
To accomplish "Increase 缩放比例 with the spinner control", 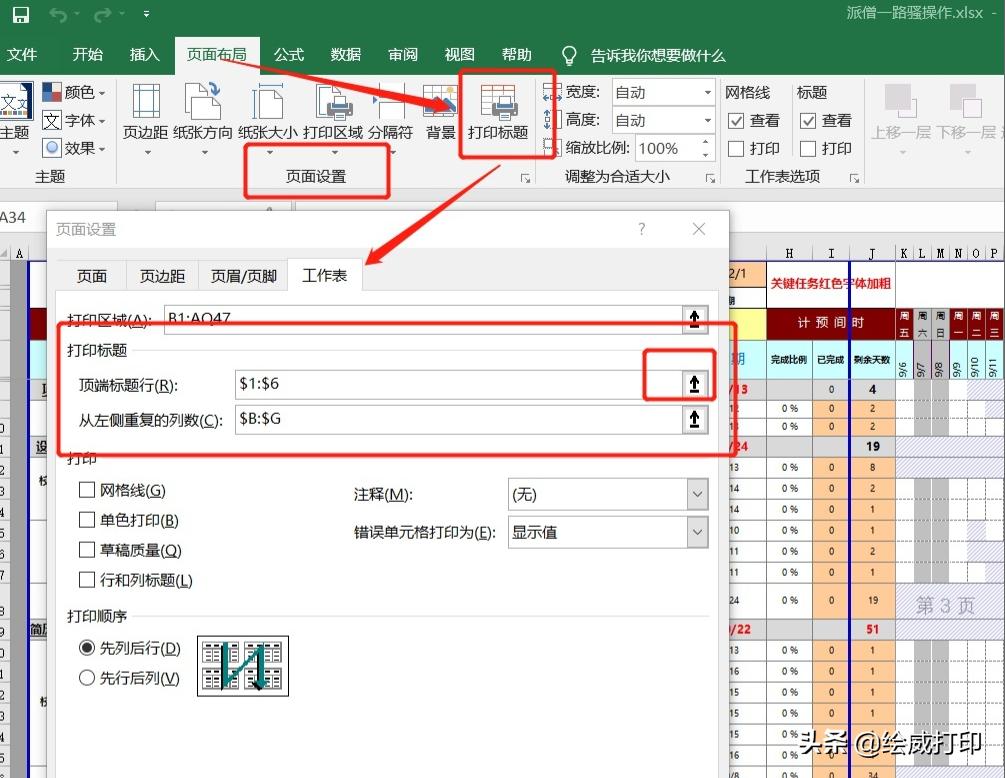I will coord(707,141).
